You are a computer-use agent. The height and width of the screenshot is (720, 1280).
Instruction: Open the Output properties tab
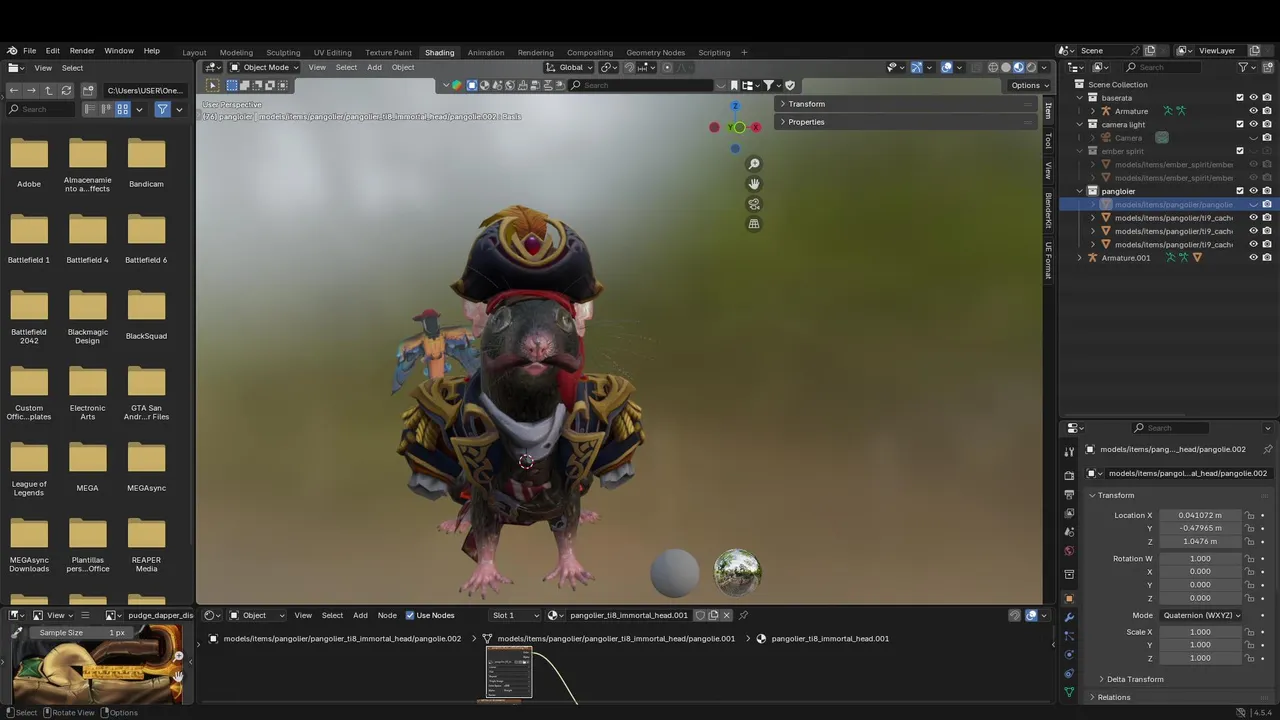(1069, 494)
